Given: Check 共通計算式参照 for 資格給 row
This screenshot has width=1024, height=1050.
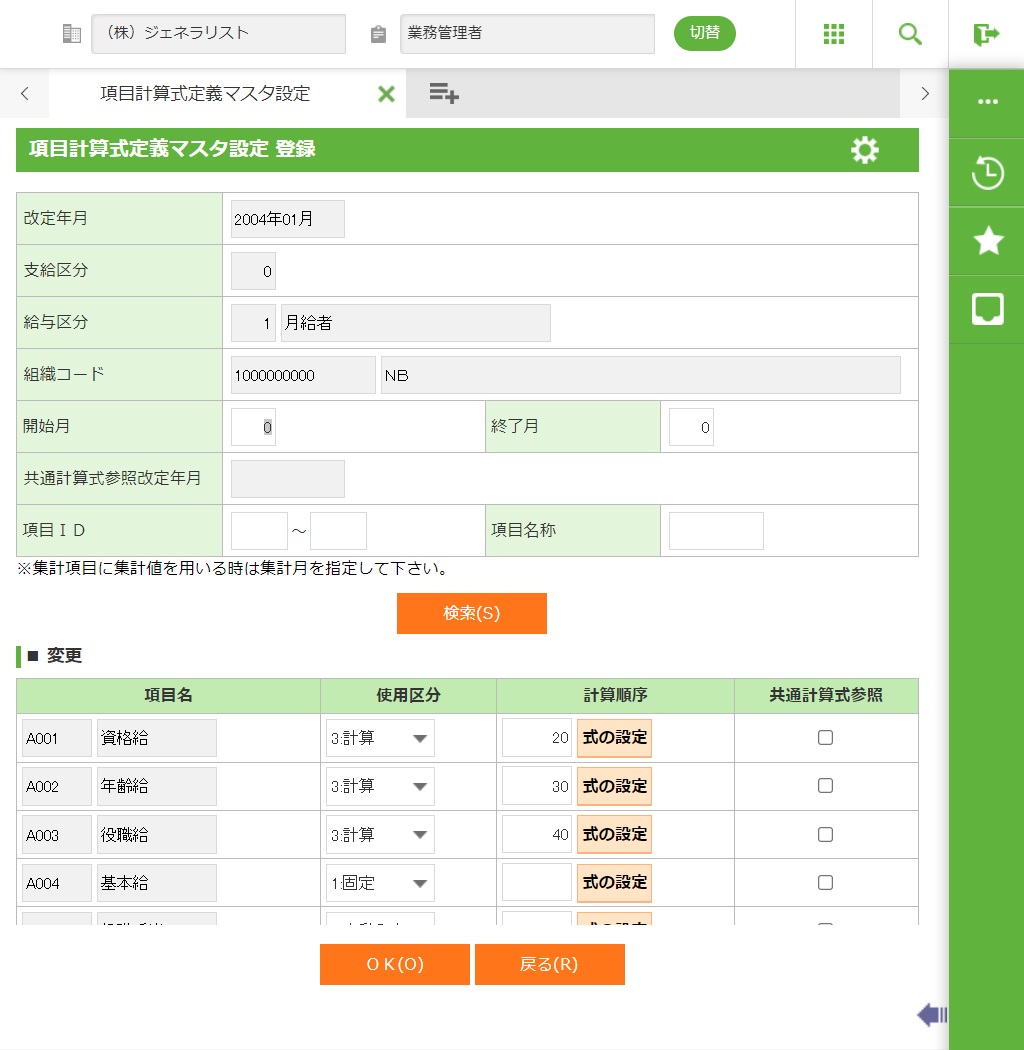Looking at the screenshot, I should (x=825, y=738).
